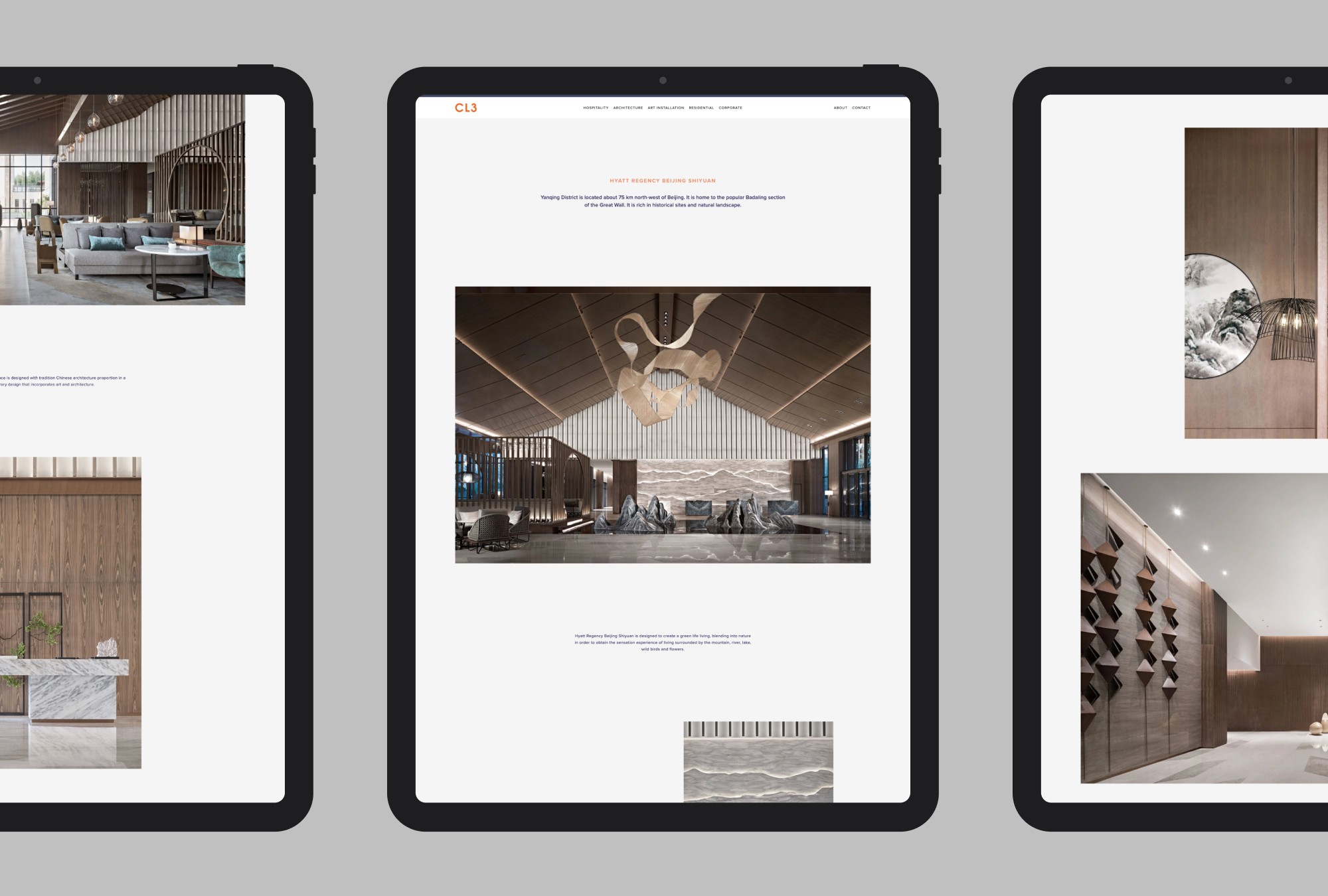Click the Hyatt Regency Beijing Shiyuan heading
The width and height of the screenshot is (1328, 896).
[663, 181]
